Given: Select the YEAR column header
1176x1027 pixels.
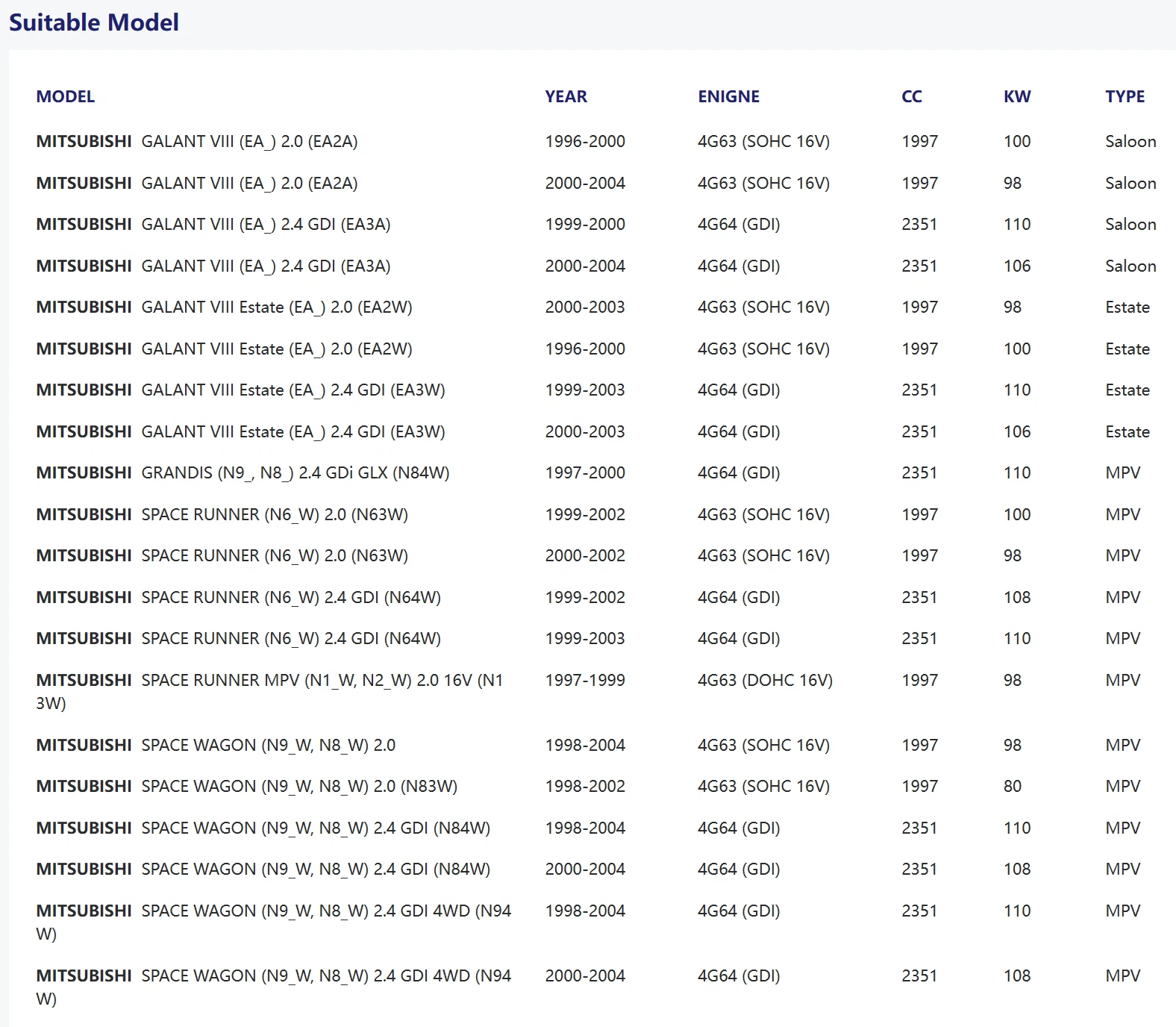Looking at the screenshot, I should tap(566, 96).
